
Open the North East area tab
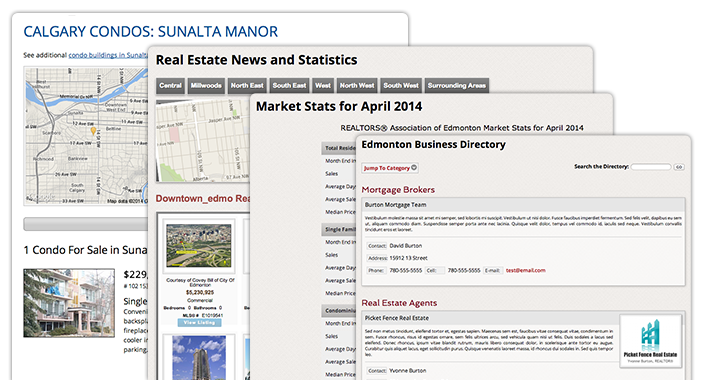(x=247, y=85)
